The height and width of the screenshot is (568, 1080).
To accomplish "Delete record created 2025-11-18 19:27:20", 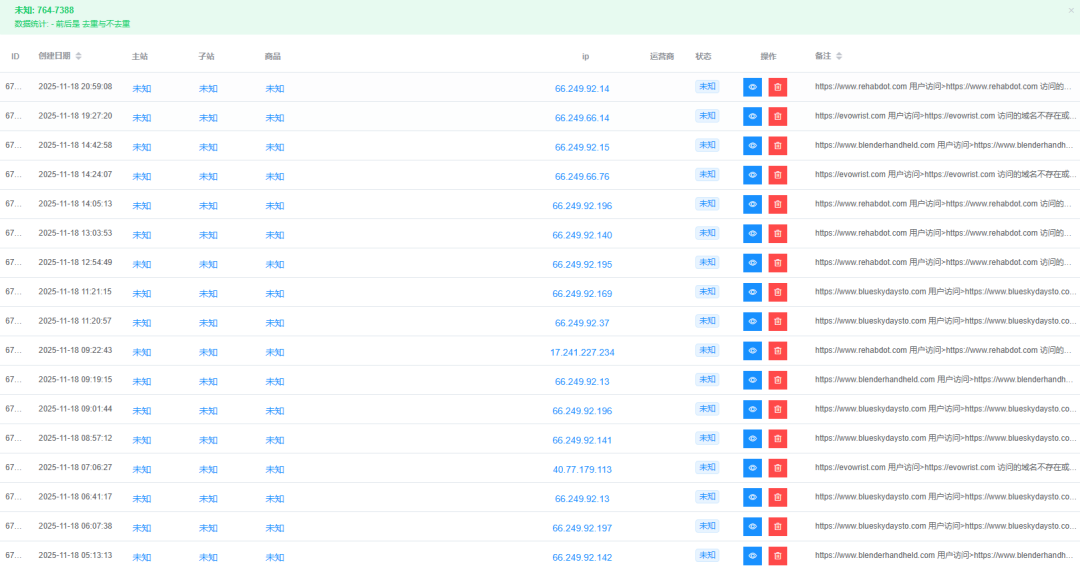I will coord(778,116).
